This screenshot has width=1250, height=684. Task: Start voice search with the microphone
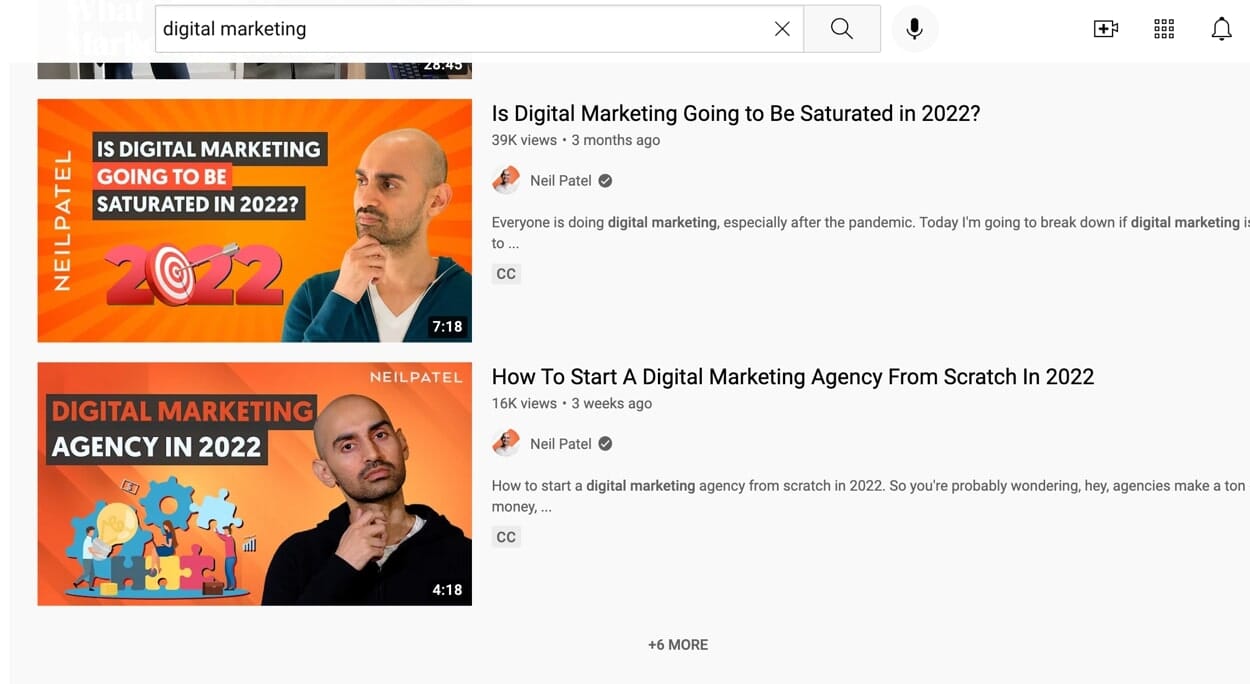[914, 29]
